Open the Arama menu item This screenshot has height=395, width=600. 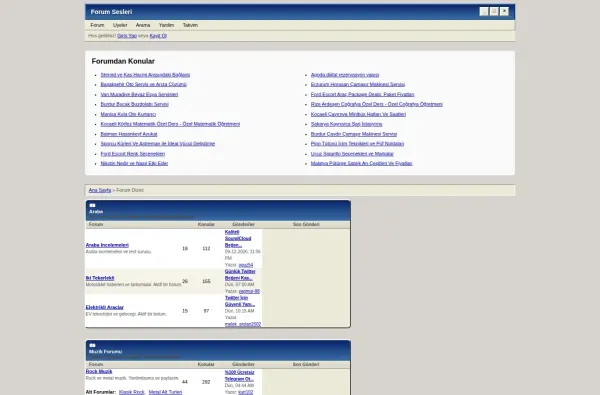tap(143, 25)
